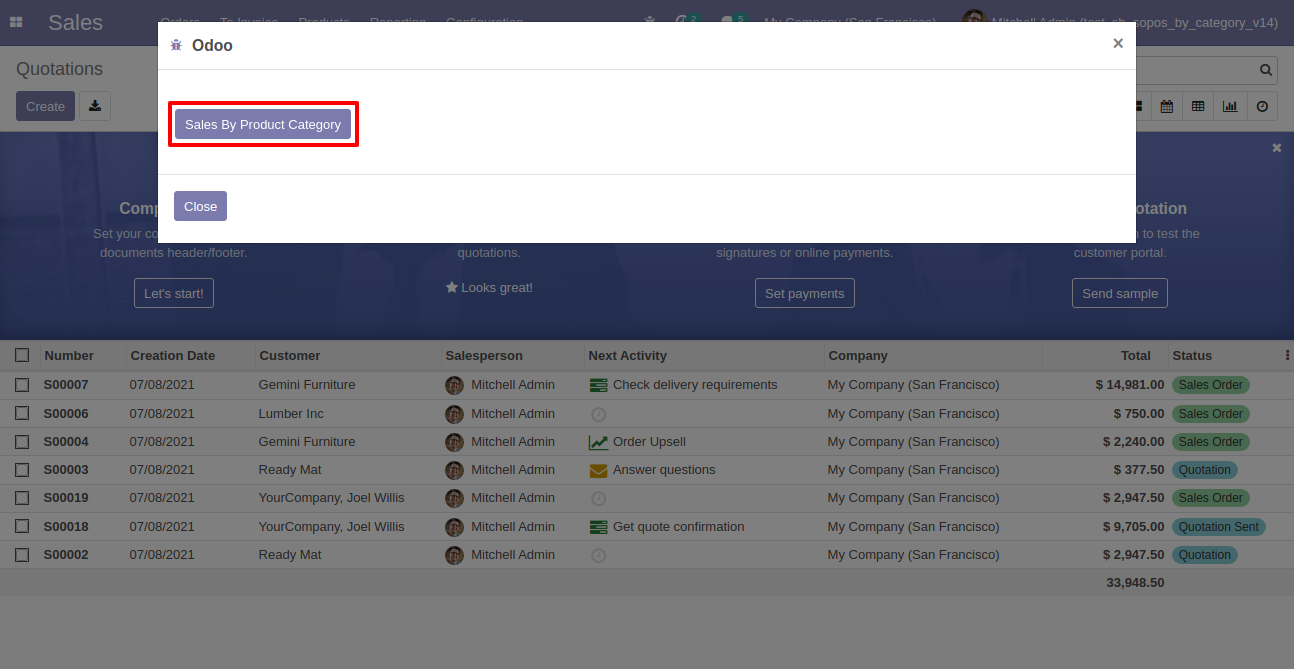Click the S00019 order number cell
Viewport: 1294px width, 669px height.
pos(66,498)
